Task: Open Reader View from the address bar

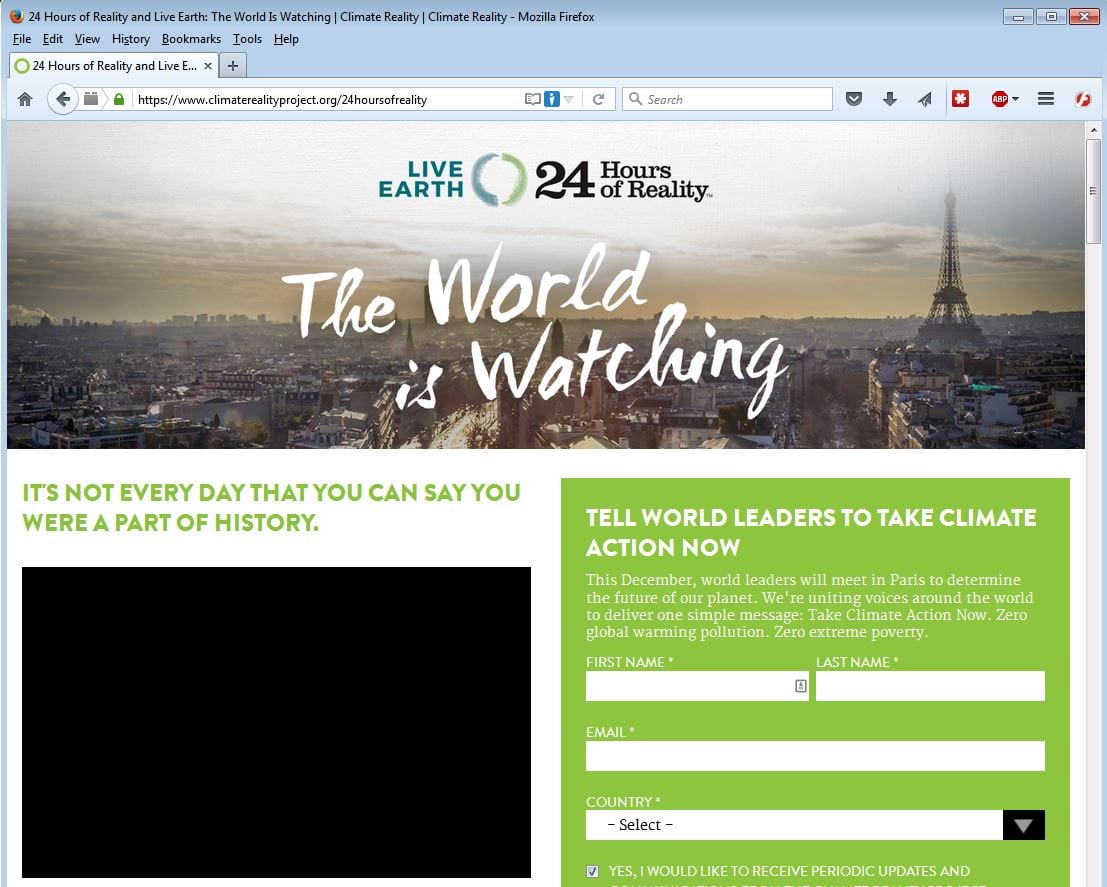Action: click(x=533, y=99)
